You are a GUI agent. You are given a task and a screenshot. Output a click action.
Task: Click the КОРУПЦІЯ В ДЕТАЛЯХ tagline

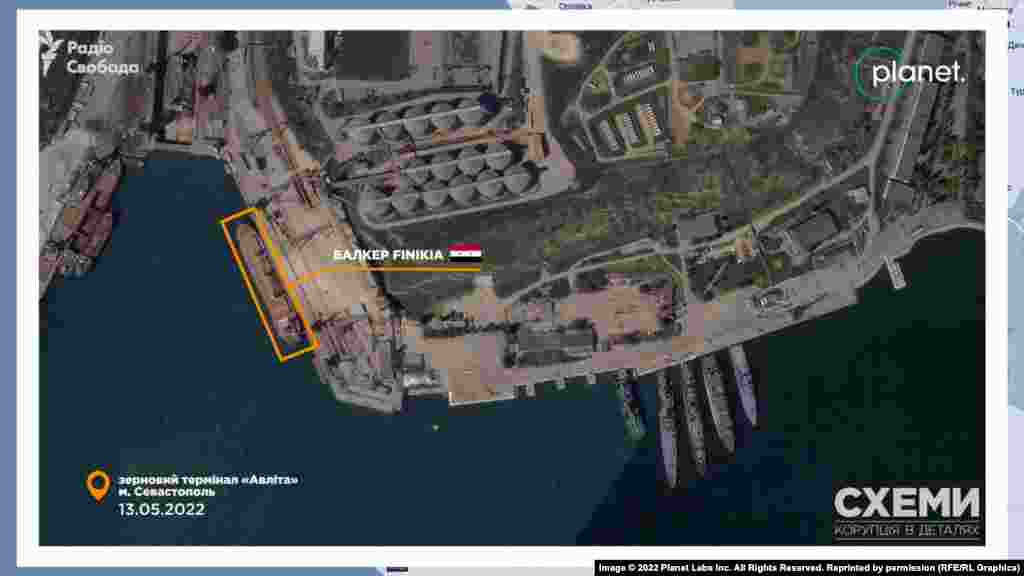907,530
